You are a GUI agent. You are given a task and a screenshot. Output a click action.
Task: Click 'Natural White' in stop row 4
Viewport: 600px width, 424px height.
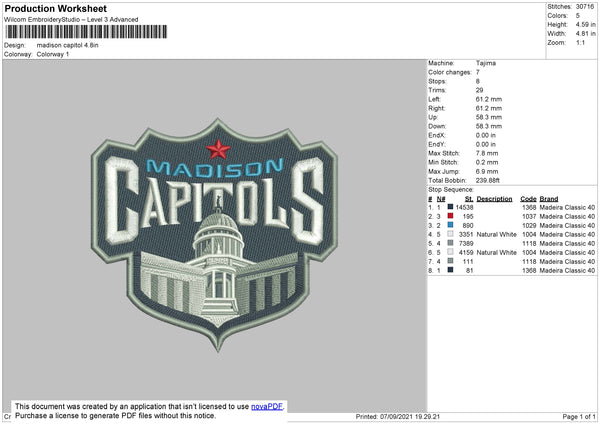496,234
